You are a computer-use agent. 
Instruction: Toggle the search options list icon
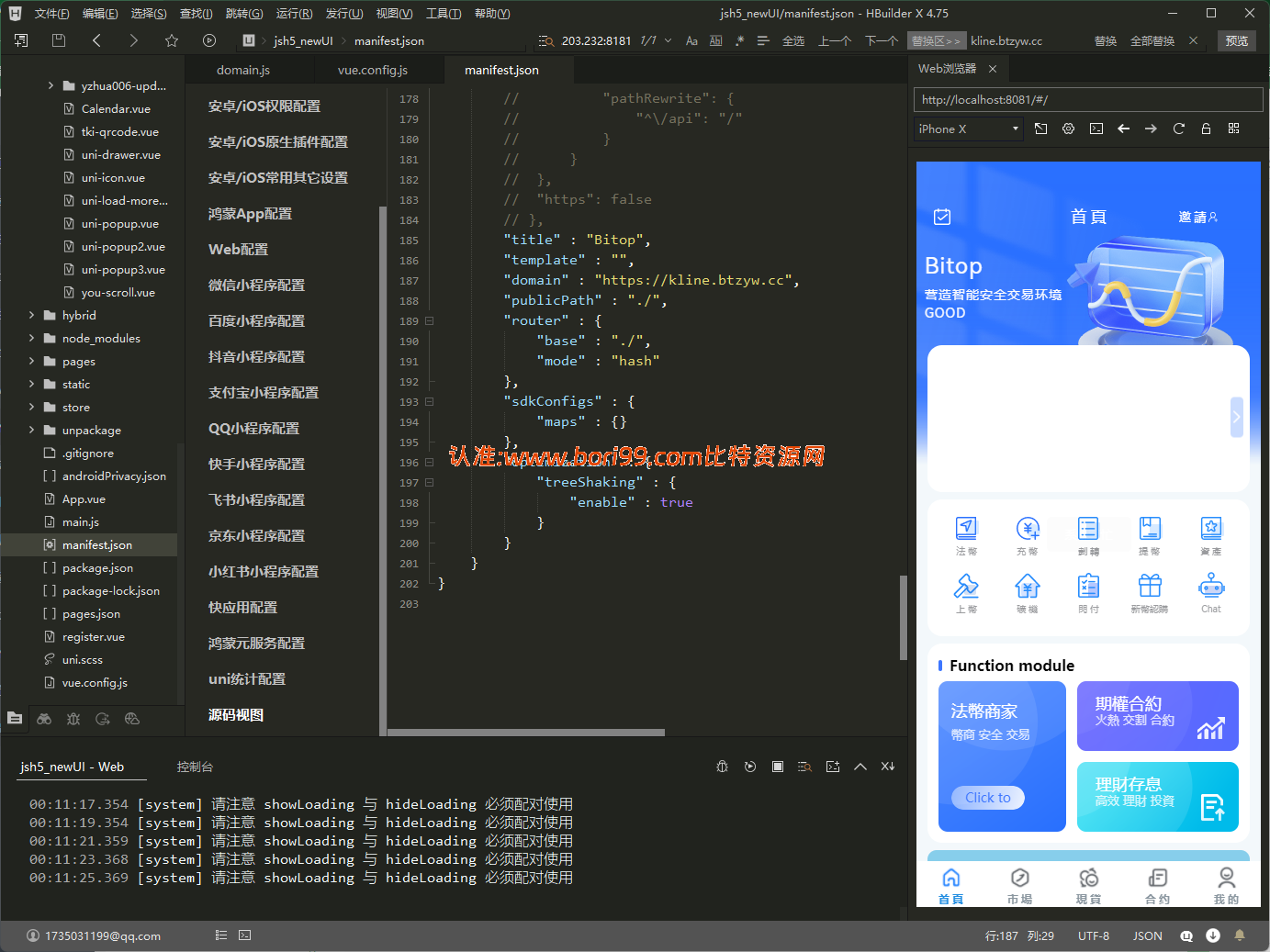[762, 40]
